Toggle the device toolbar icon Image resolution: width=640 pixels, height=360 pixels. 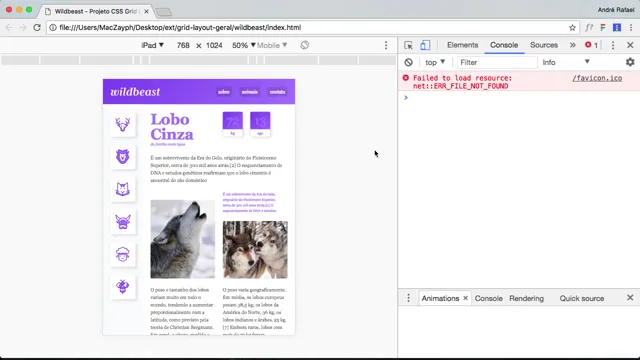click(425, 45)
